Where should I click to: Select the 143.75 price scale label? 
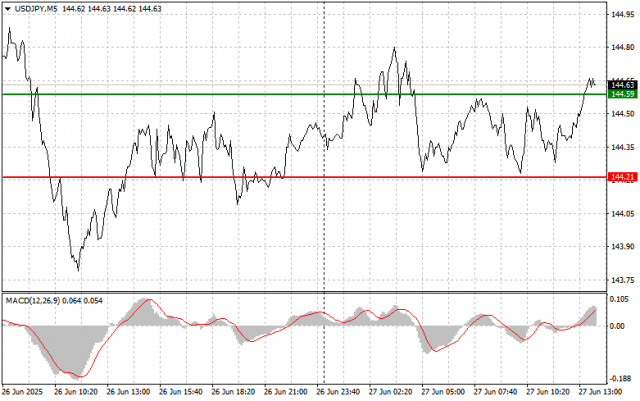pos(623,280)
